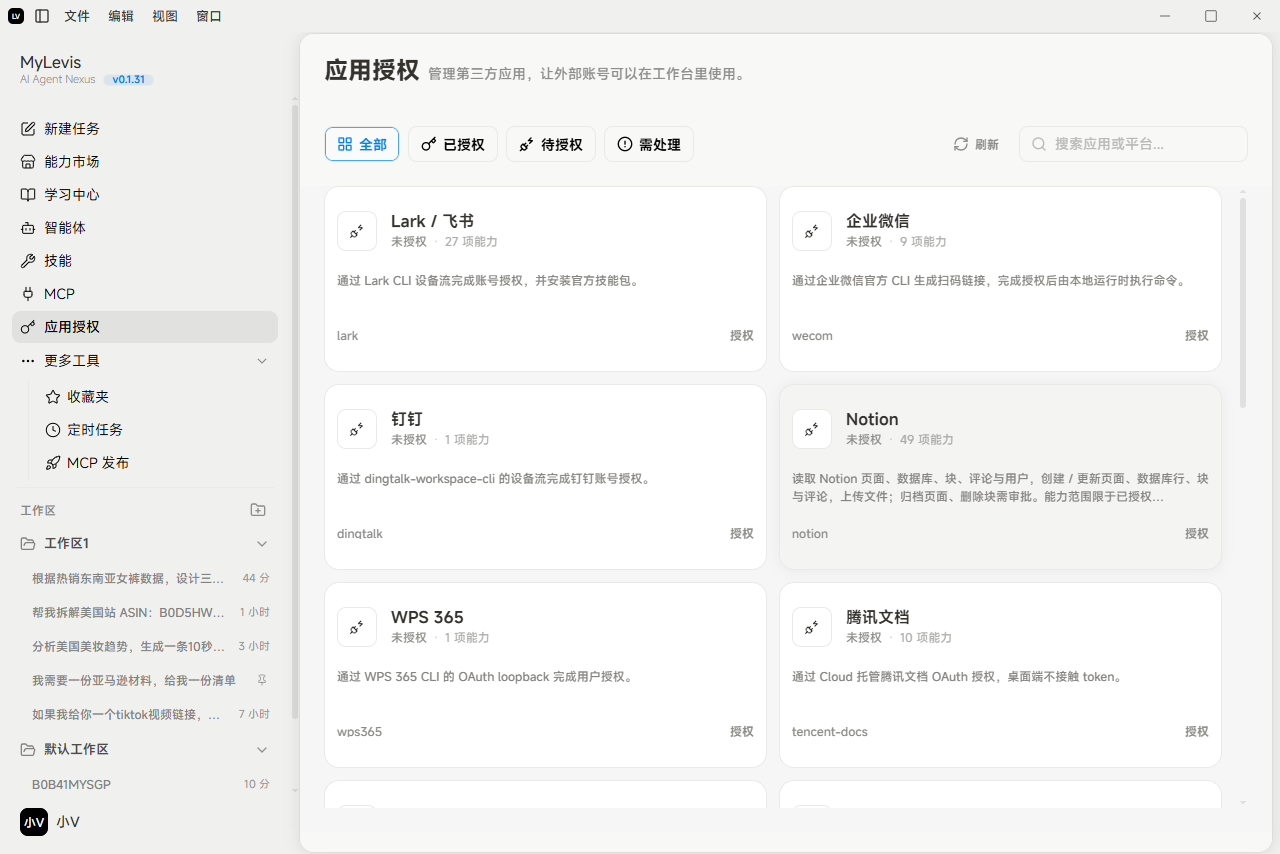Open the 视图 menu
Image resolution: width=1280 pixels, height=854 pixels.
pyautogui.click(x=165, y=16)
